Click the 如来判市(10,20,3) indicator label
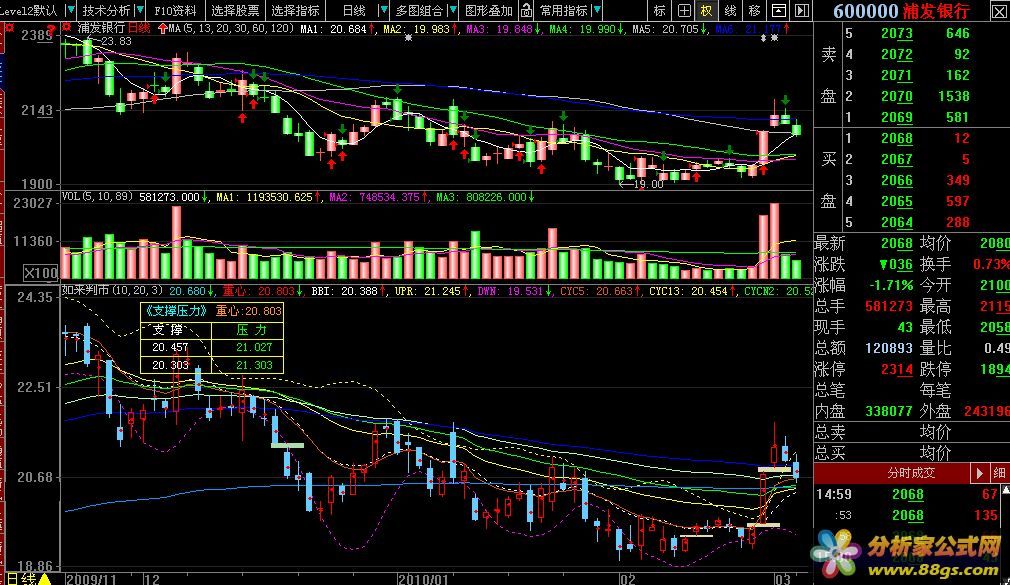This screenshot has height=585, width=1010. tap(112, 291)
